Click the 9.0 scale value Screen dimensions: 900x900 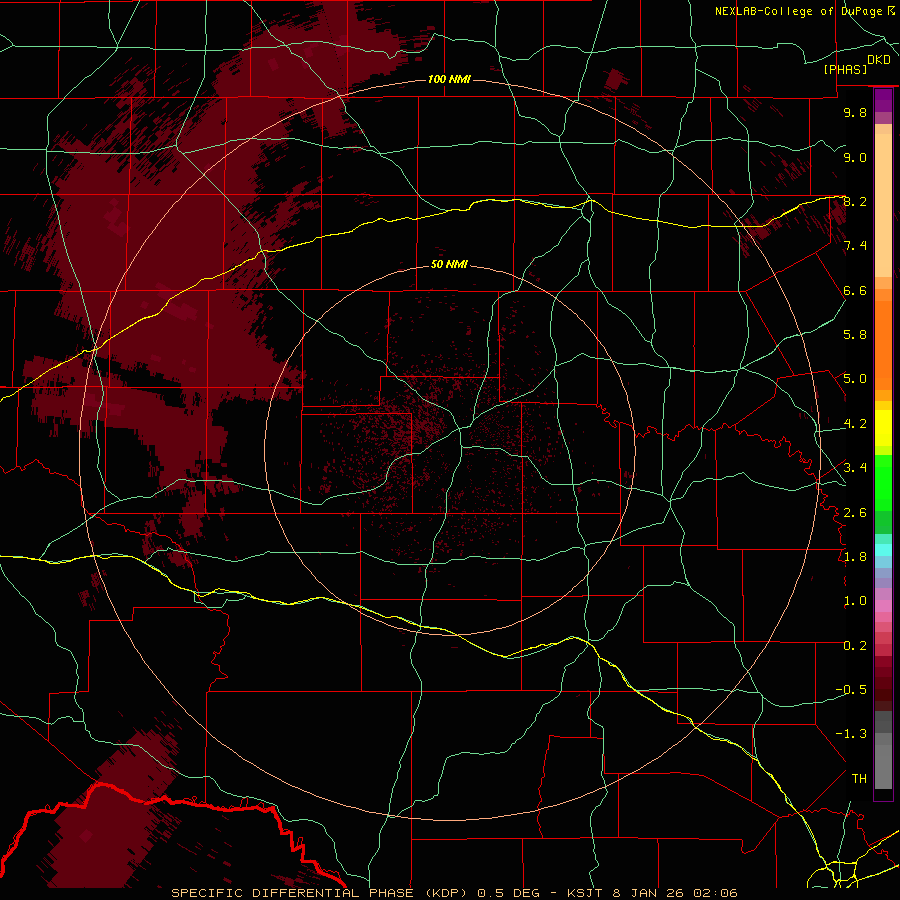pos(855,157)
